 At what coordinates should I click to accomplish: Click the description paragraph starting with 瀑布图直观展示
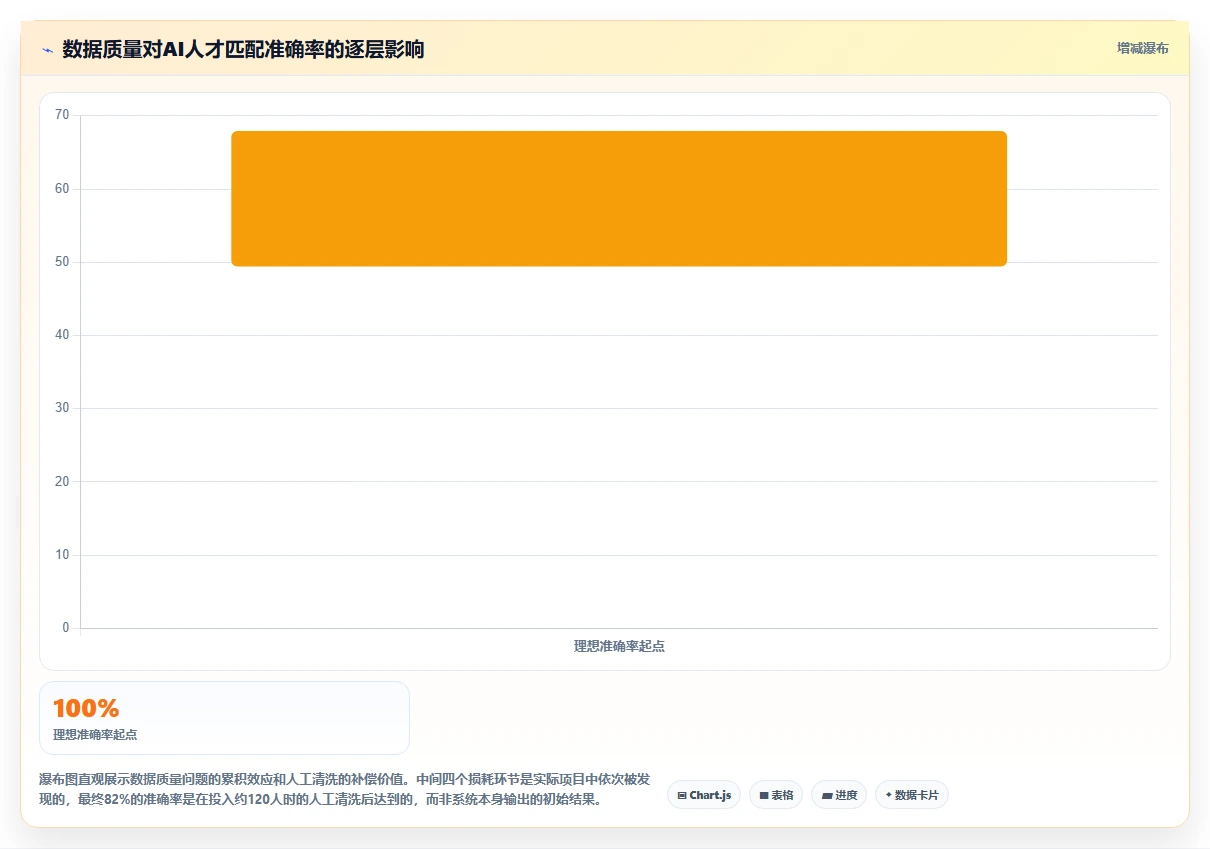click(345, 789)
